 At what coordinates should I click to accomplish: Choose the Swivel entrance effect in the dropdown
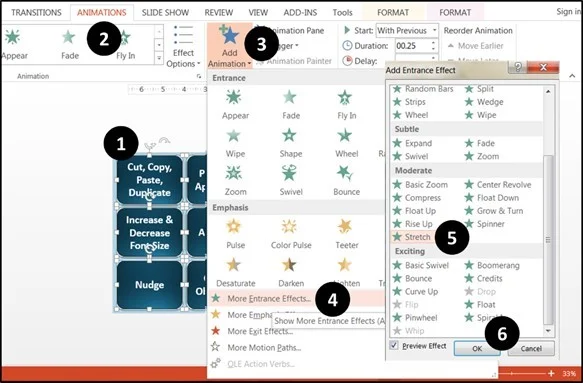point(290,181)
